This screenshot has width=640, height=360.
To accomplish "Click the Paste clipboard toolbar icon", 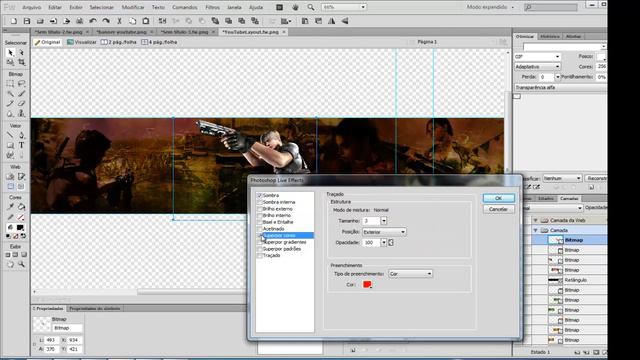I will (146, 21).
